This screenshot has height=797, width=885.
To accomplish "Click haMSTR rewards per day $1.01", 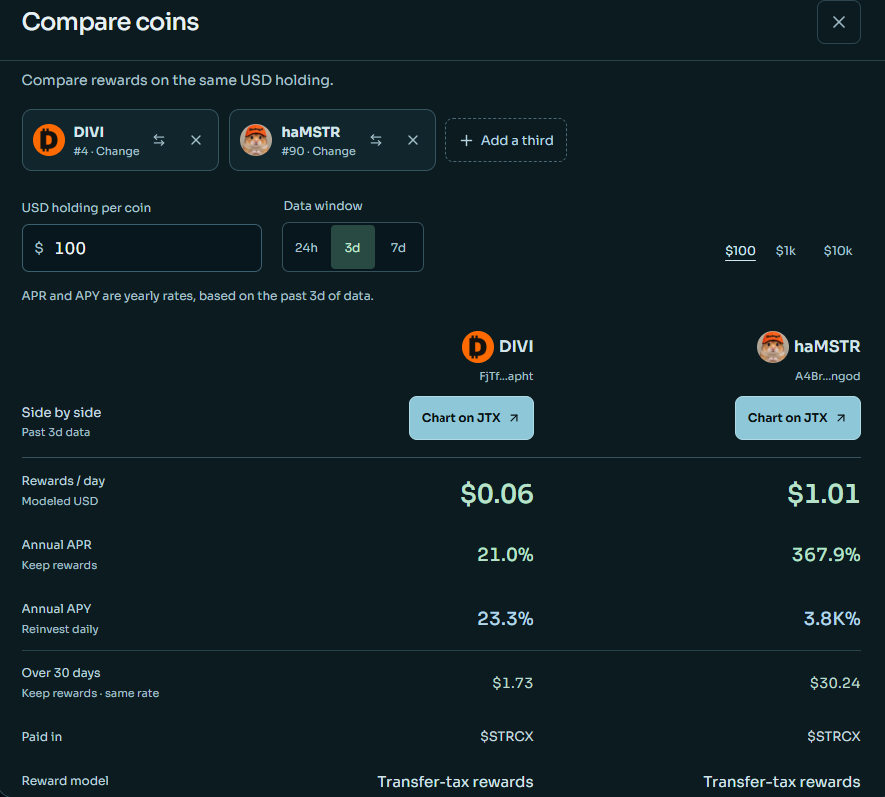I will click(x=823, y=494).
